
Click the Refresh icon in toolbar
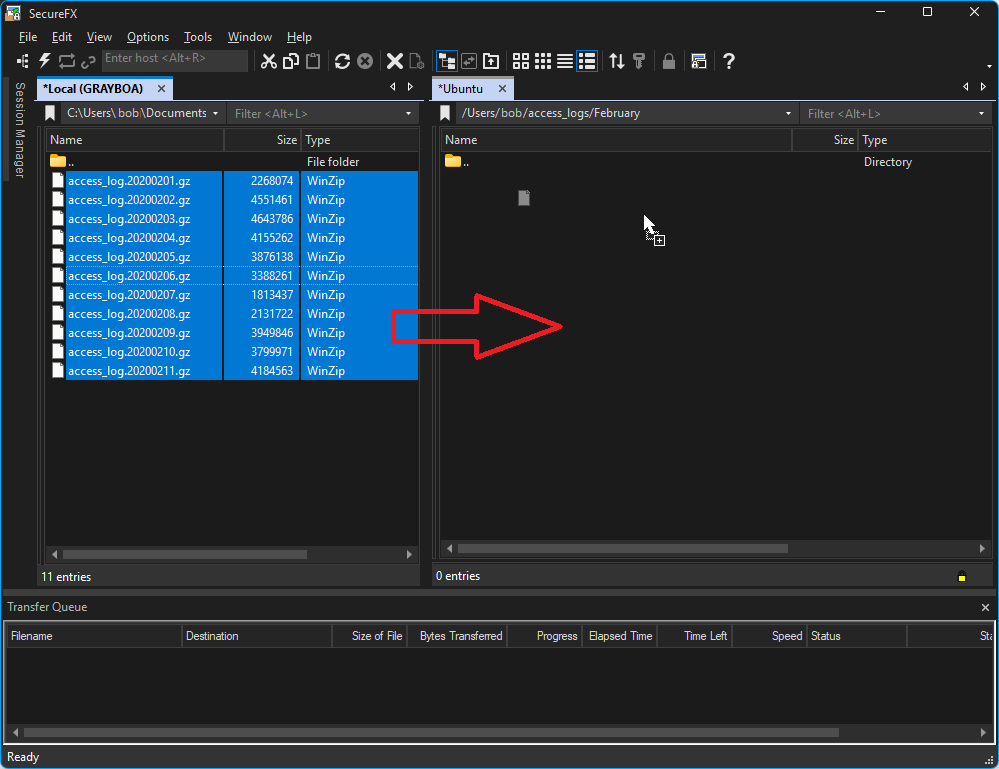(342, 61)
